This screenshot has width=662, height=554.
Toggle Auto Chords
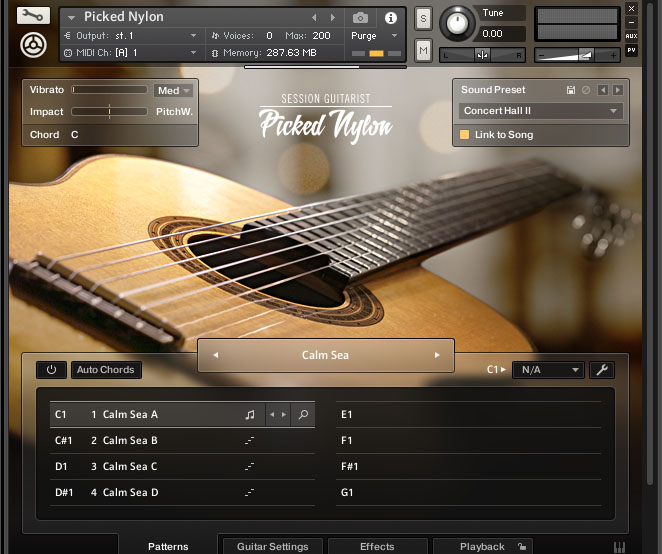coord(106,370)
